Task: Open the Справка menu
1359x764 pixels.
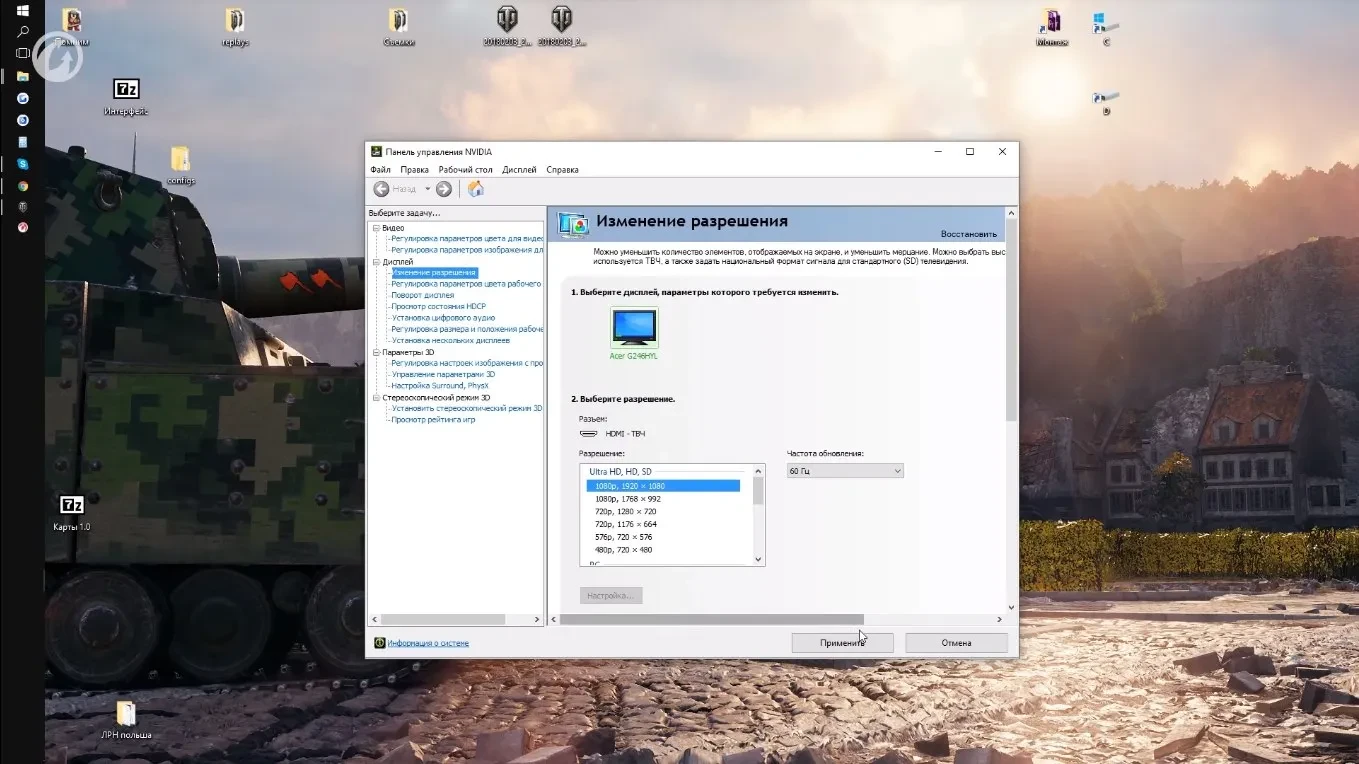Action: (x=562, y=170)
